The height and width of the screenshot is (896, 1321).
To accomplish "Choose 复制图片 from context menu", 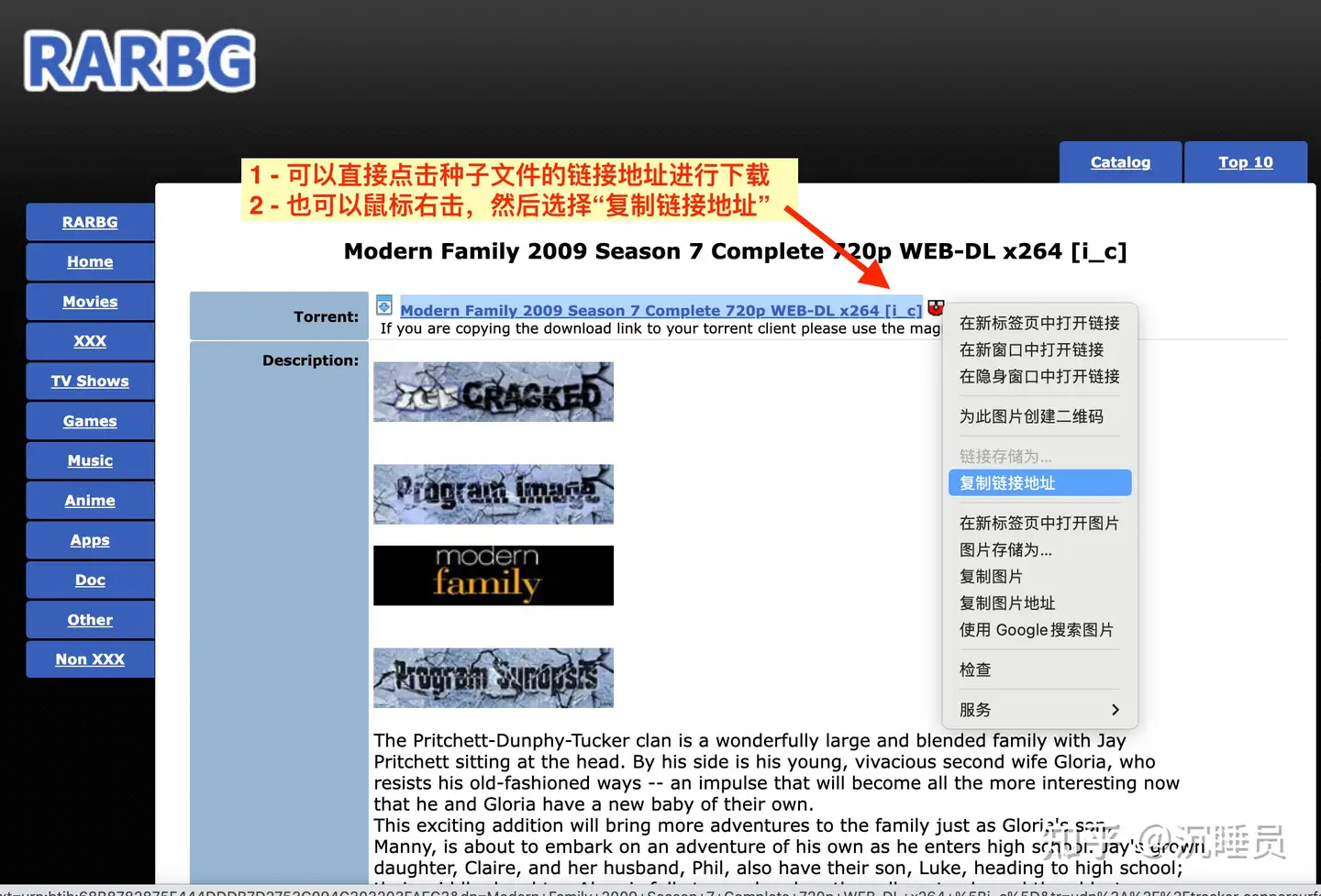I will click(1039, 576).
